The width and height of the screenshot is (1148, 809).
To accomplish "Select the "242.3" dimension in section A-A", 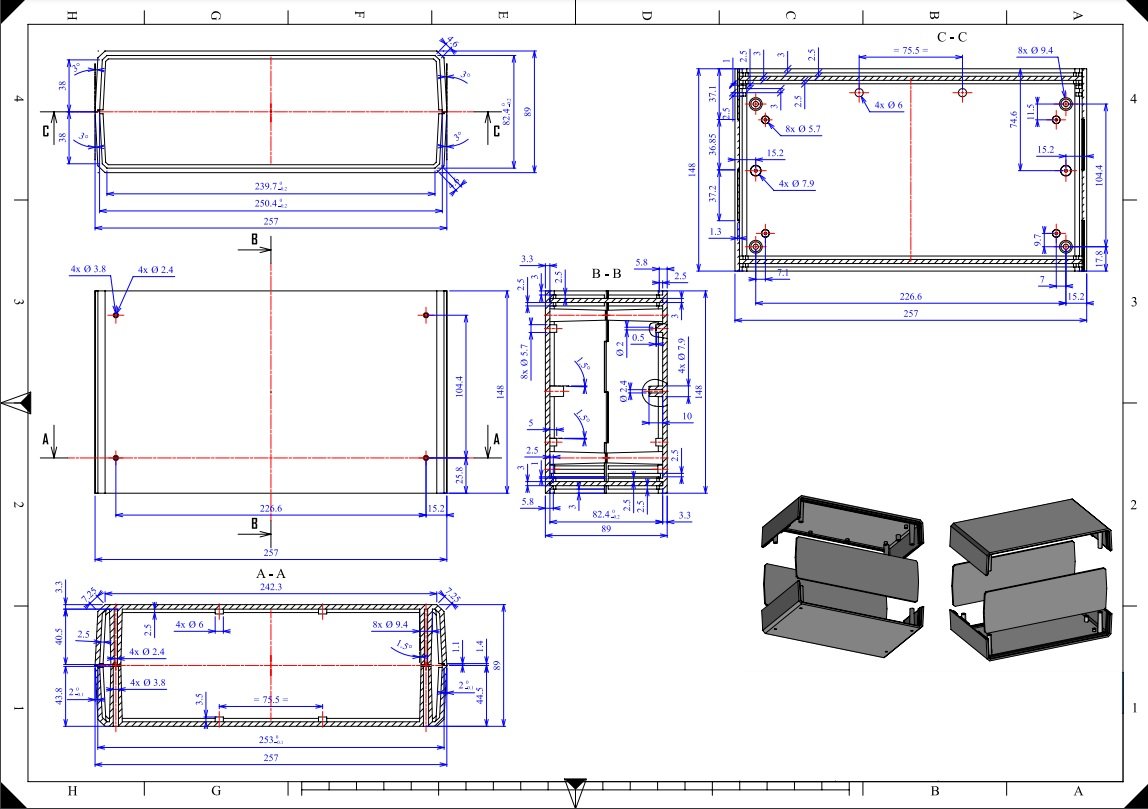I will pos(271,590).
